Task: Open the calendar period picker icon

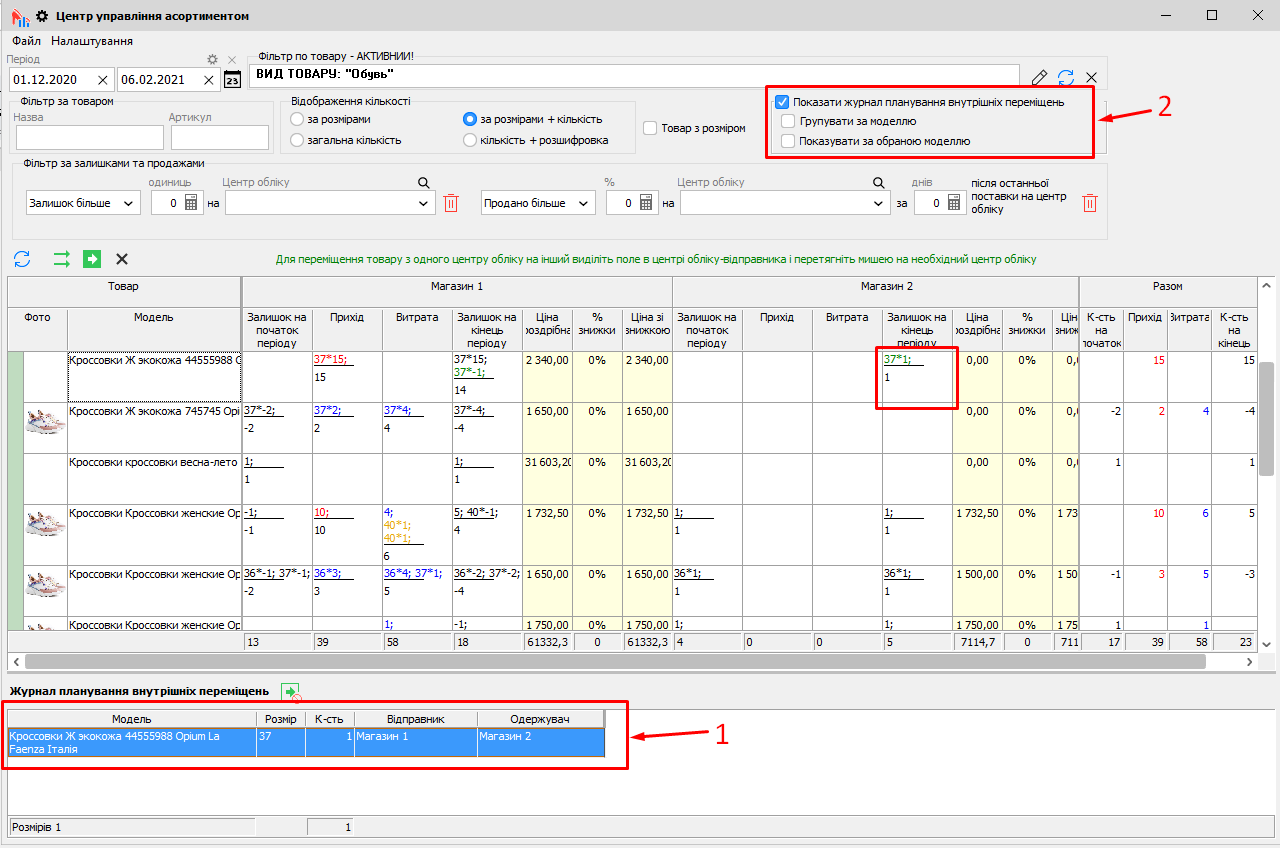Action: [232, 80]
